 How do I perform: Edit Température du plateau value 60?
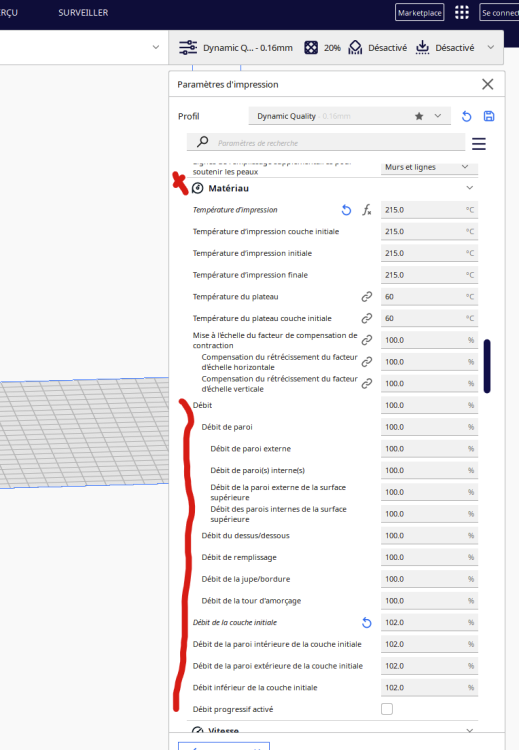click(x=429, y=297)
